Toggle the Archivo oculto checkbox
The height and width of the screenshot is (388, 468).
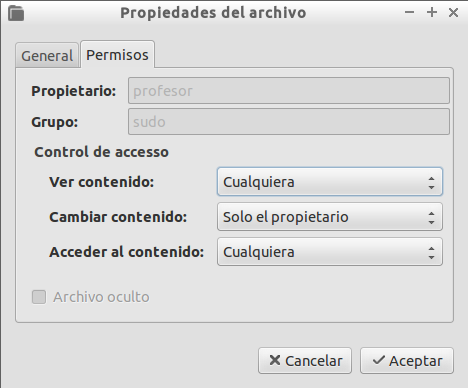39,297
